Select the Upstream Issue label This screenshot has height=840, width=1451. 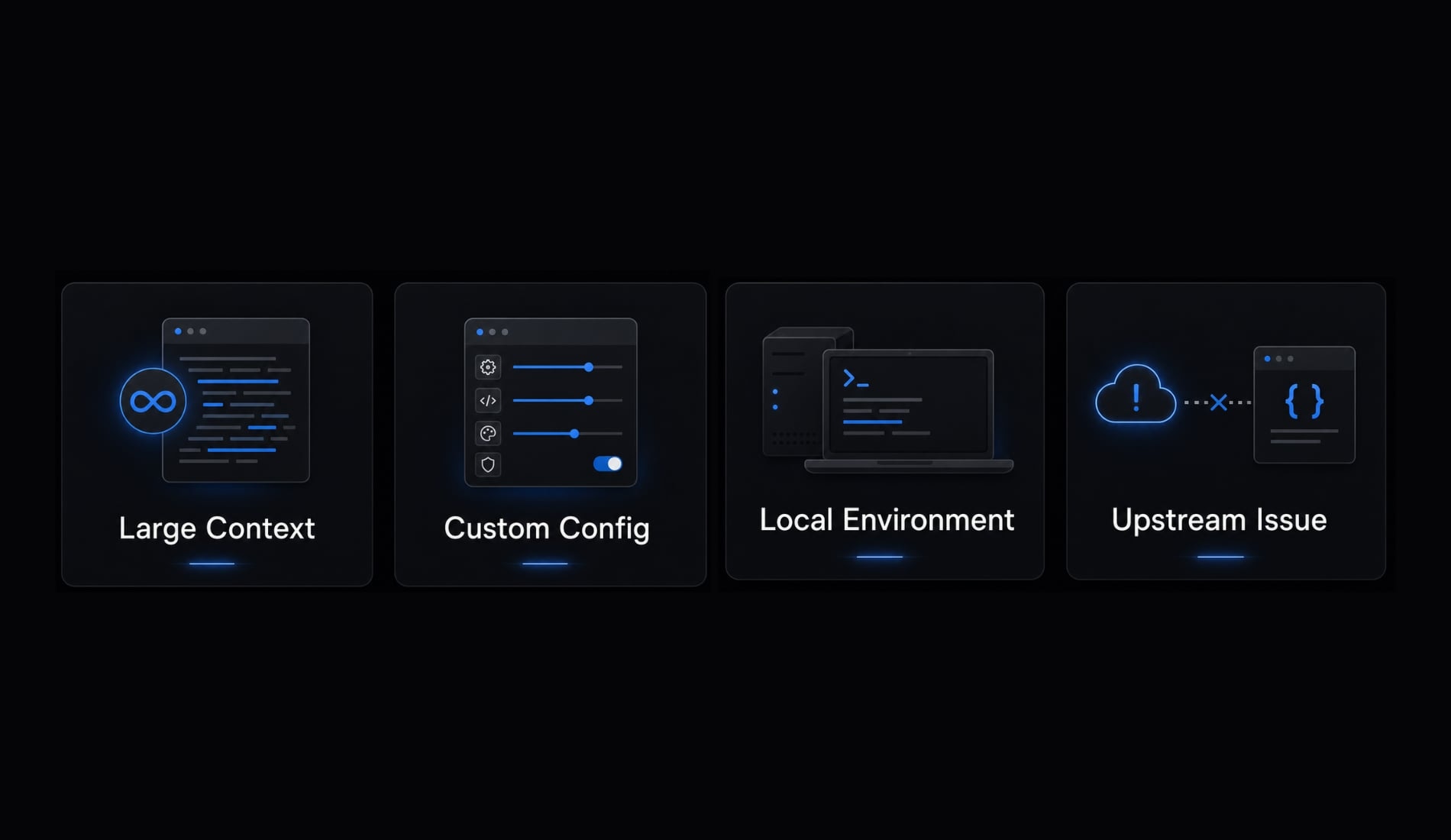1219,520
